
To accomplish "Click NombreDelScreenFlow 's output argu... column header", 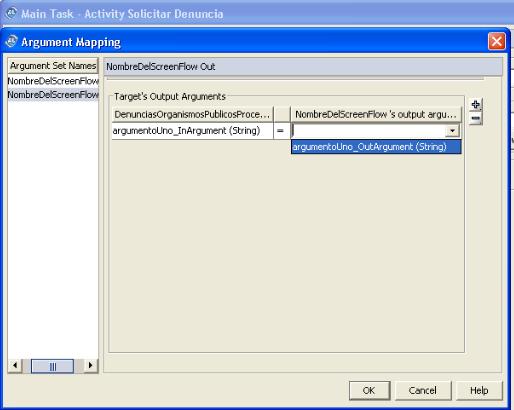I will [x=376, y=114].
